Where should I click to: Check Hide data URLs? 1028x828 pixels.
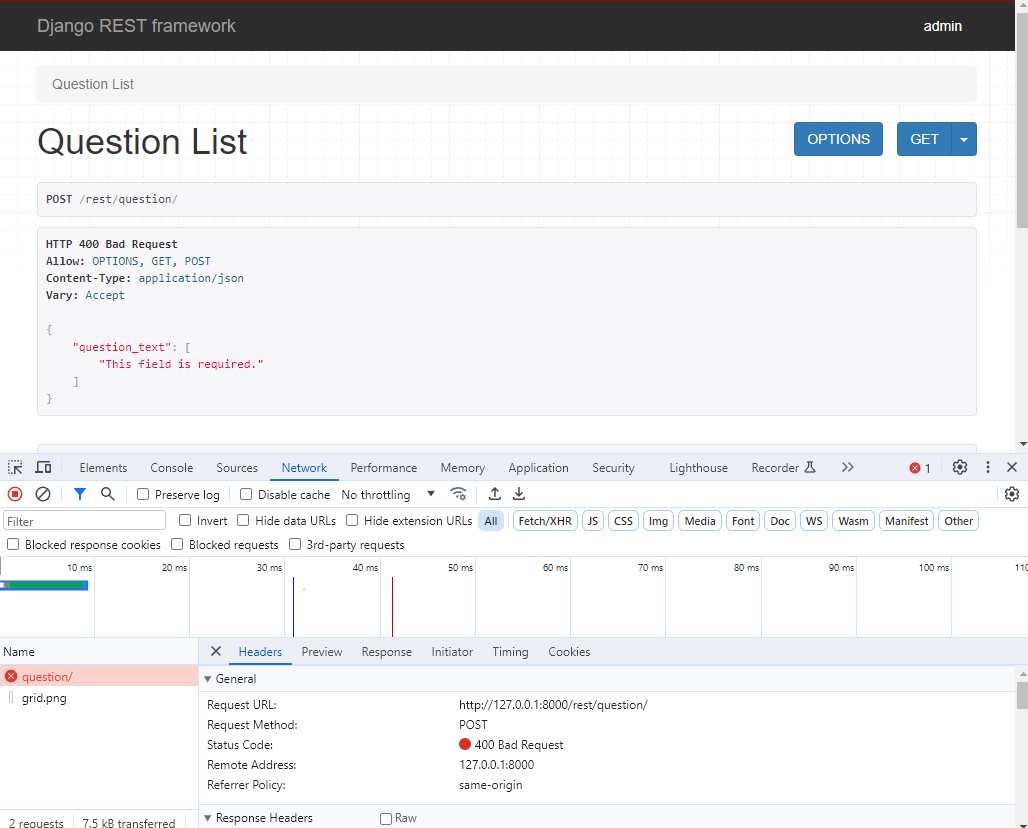tap(243, 521)
